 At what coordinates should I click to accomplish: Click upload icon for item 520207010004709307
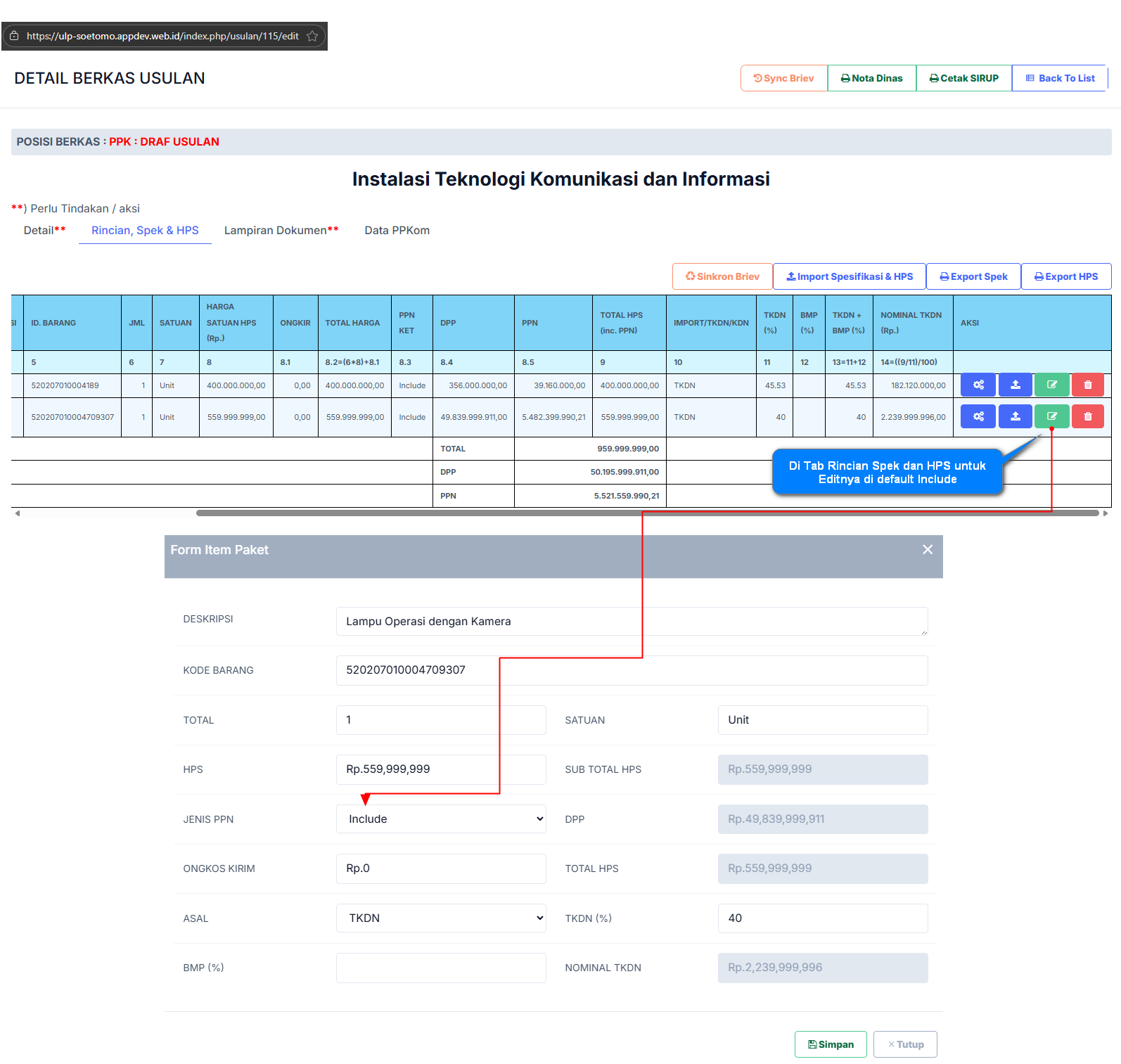point(1015,416)
